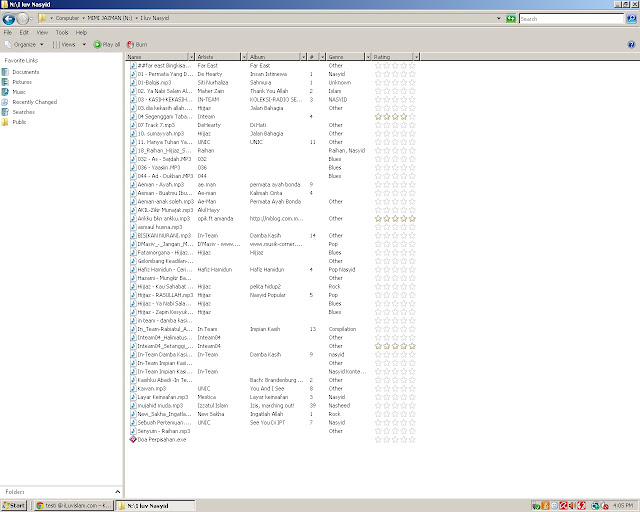Image resolution: width=640 pixels, height=512 pixels.
Task: Select the file AKIL-Zikir Munajat.mp3
Action: 165,210
